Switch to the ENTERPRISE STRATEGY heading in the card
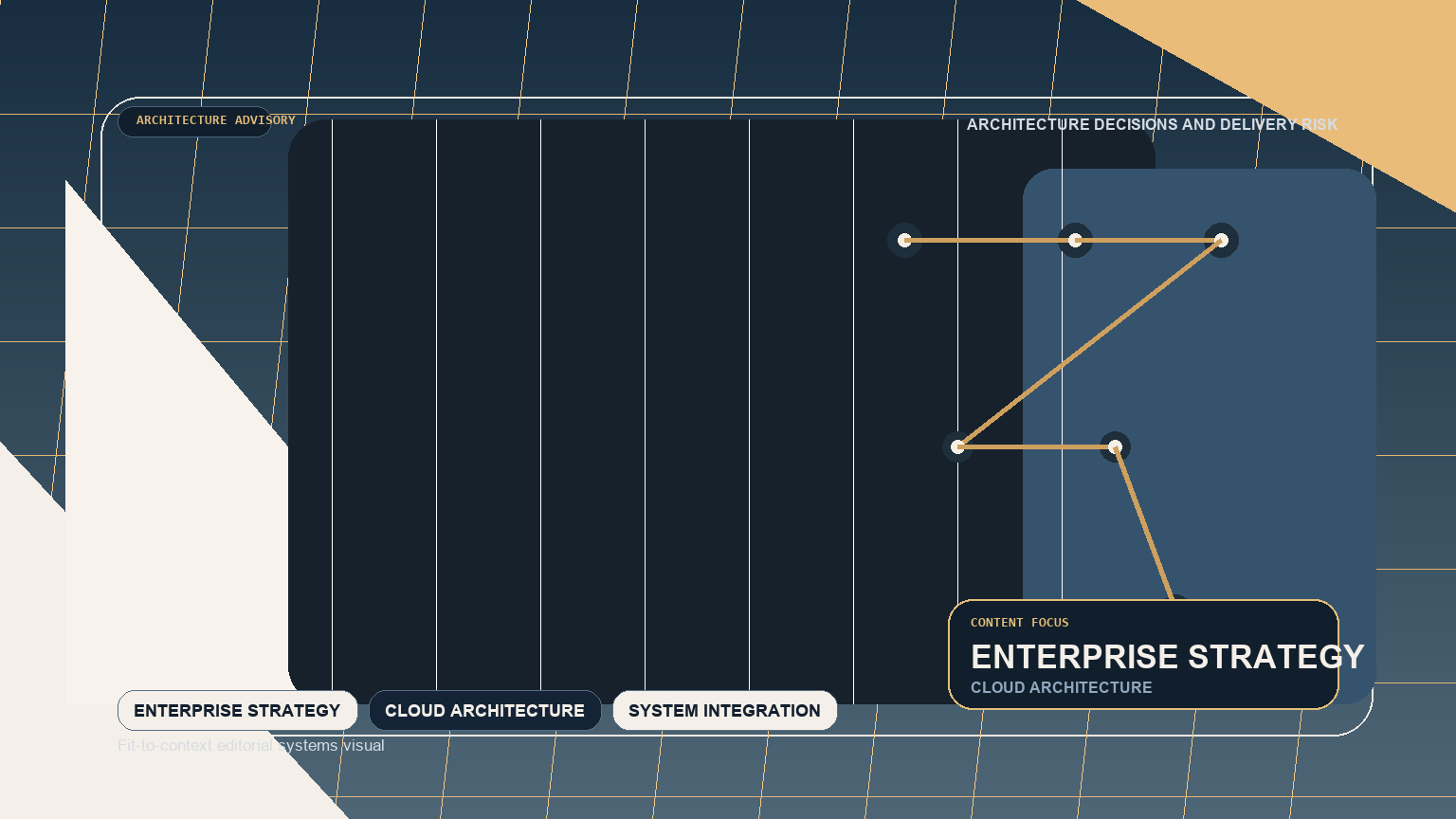The image size is (1456, 819). 1168,657
